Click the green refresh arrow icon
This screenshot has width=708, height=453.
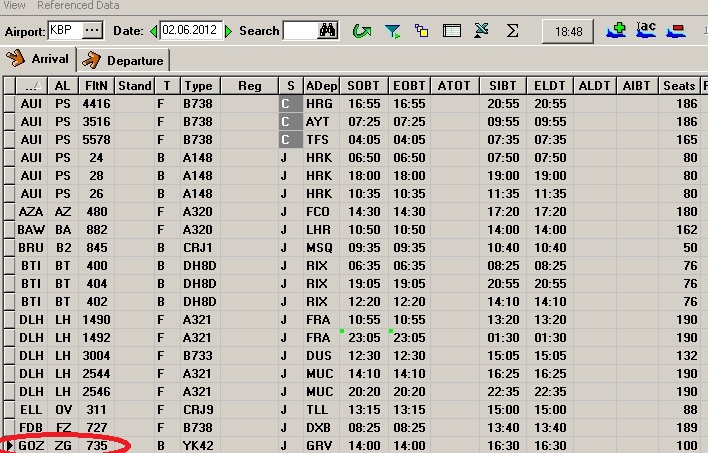pyautogui.click(x=361, y=31)
